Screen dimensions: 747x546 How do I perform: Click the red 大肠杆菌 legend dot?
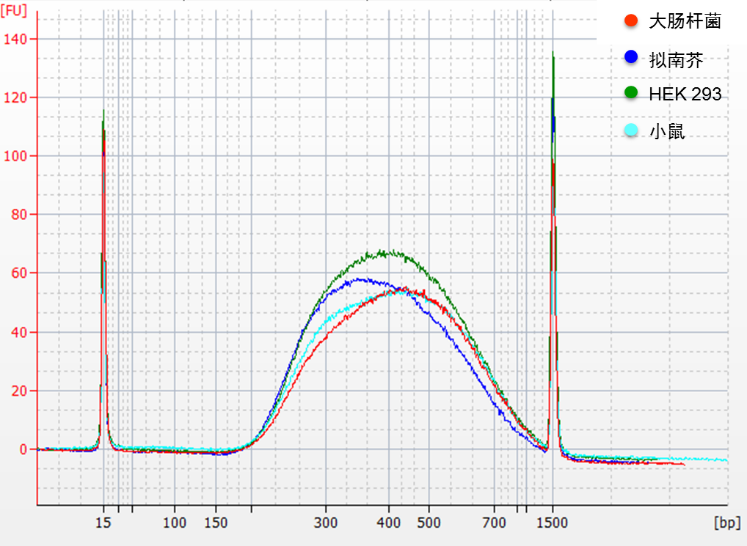coord(630,21)
